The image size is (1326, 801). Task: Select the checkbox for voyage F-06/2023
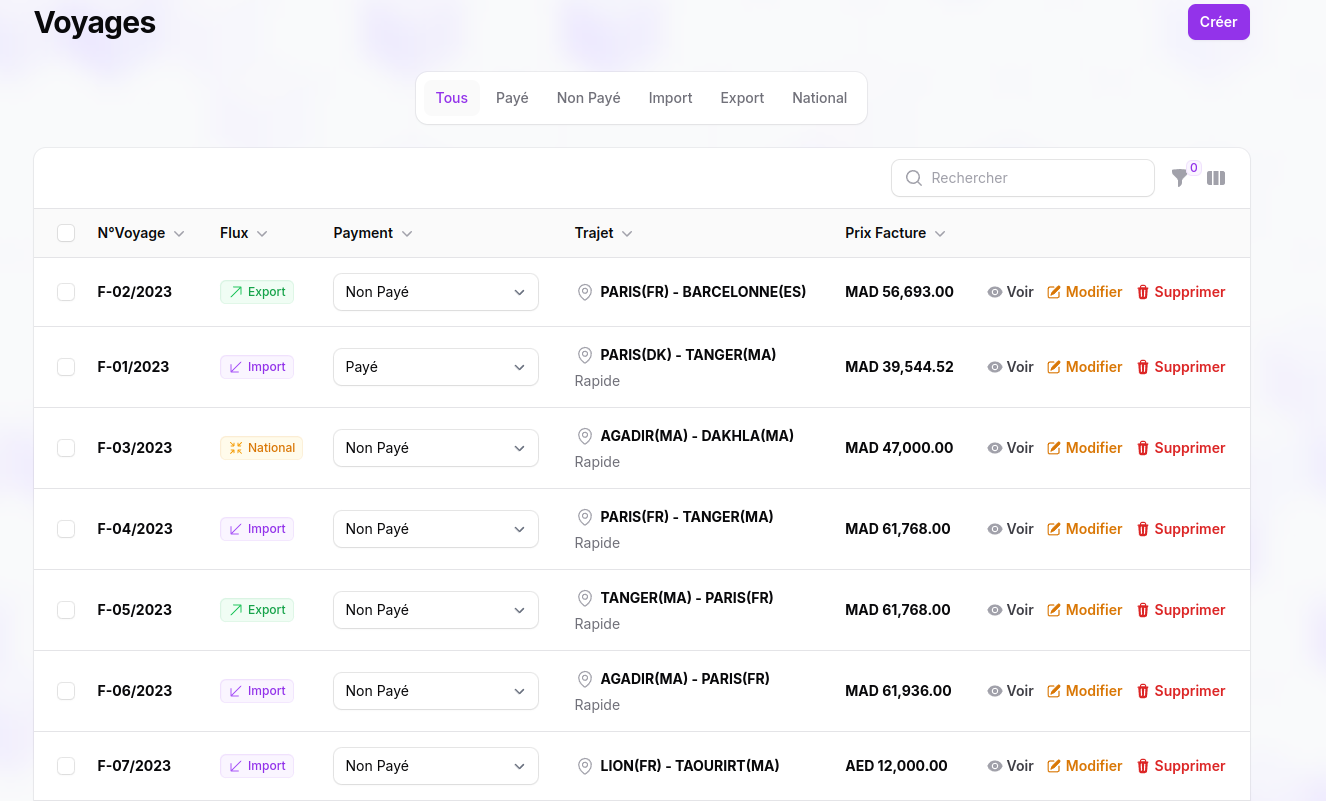coord(66,691)
